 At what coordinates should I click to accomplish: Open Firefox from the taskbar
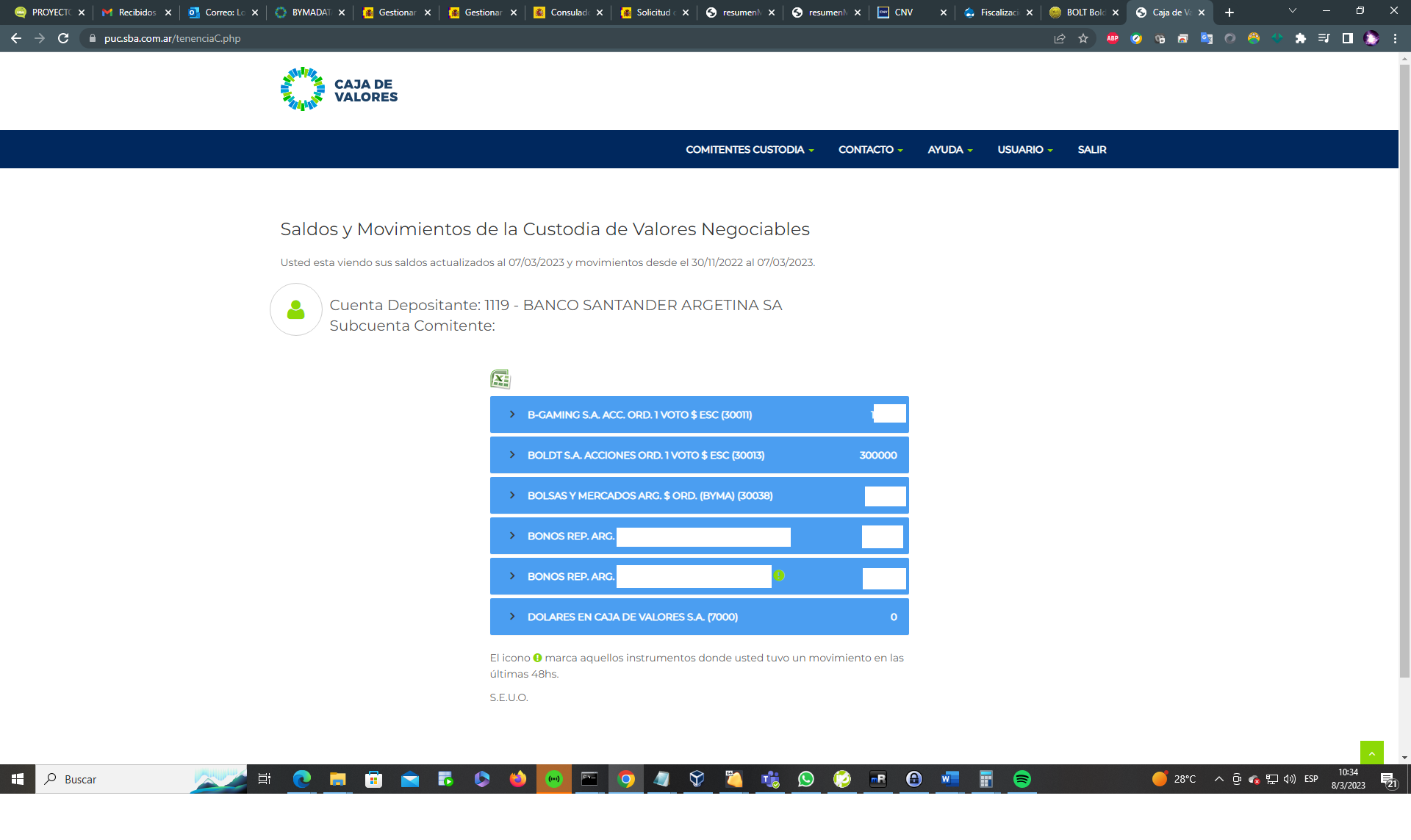point(517,779)
